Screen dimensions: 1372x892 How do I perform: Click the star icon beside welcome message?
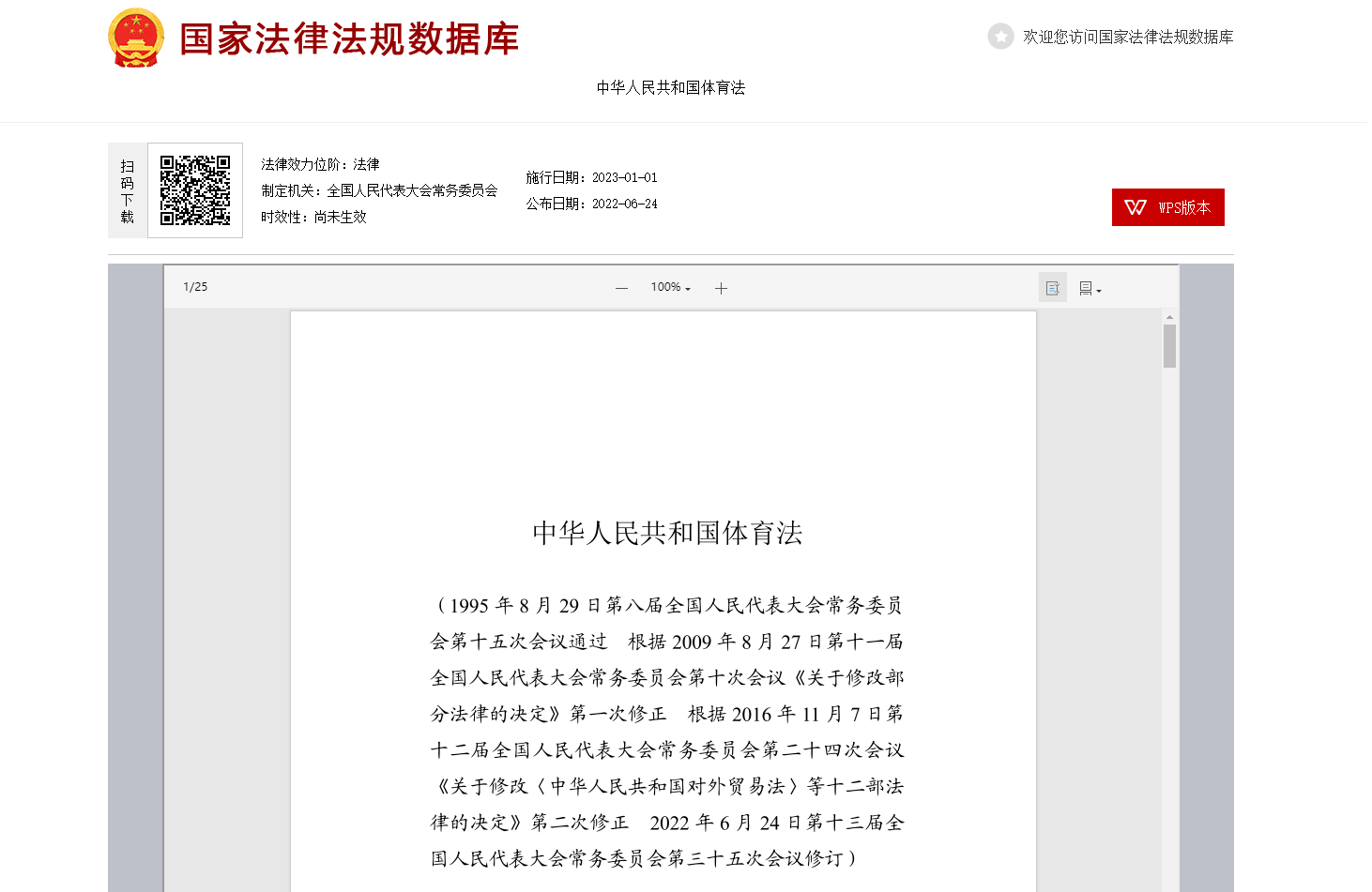pyautogui.click(x=1000, y=37)
